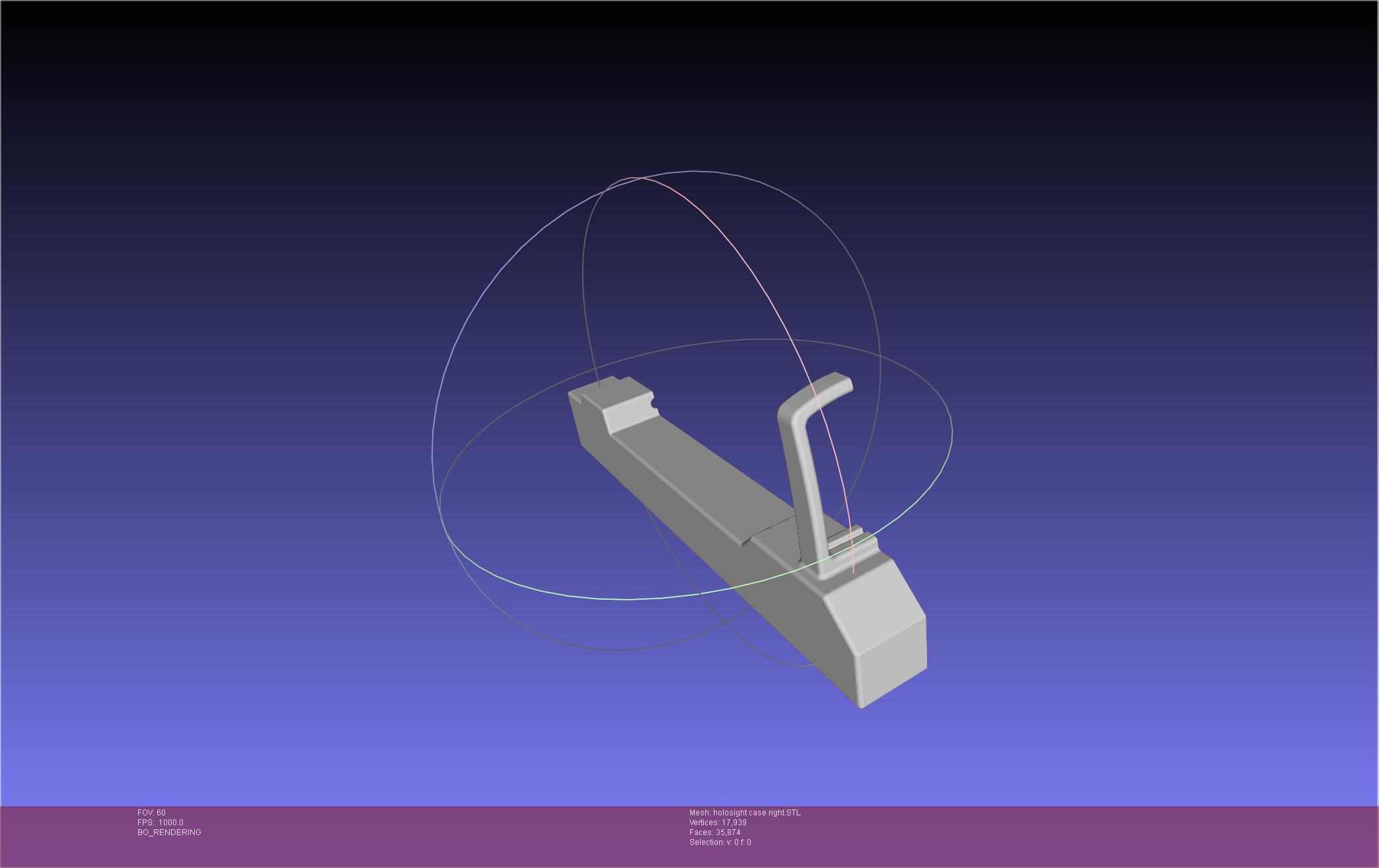This screenshot has height=868, width=1379.
Task: Click the FOV: 60 readout
Action: 151,813
